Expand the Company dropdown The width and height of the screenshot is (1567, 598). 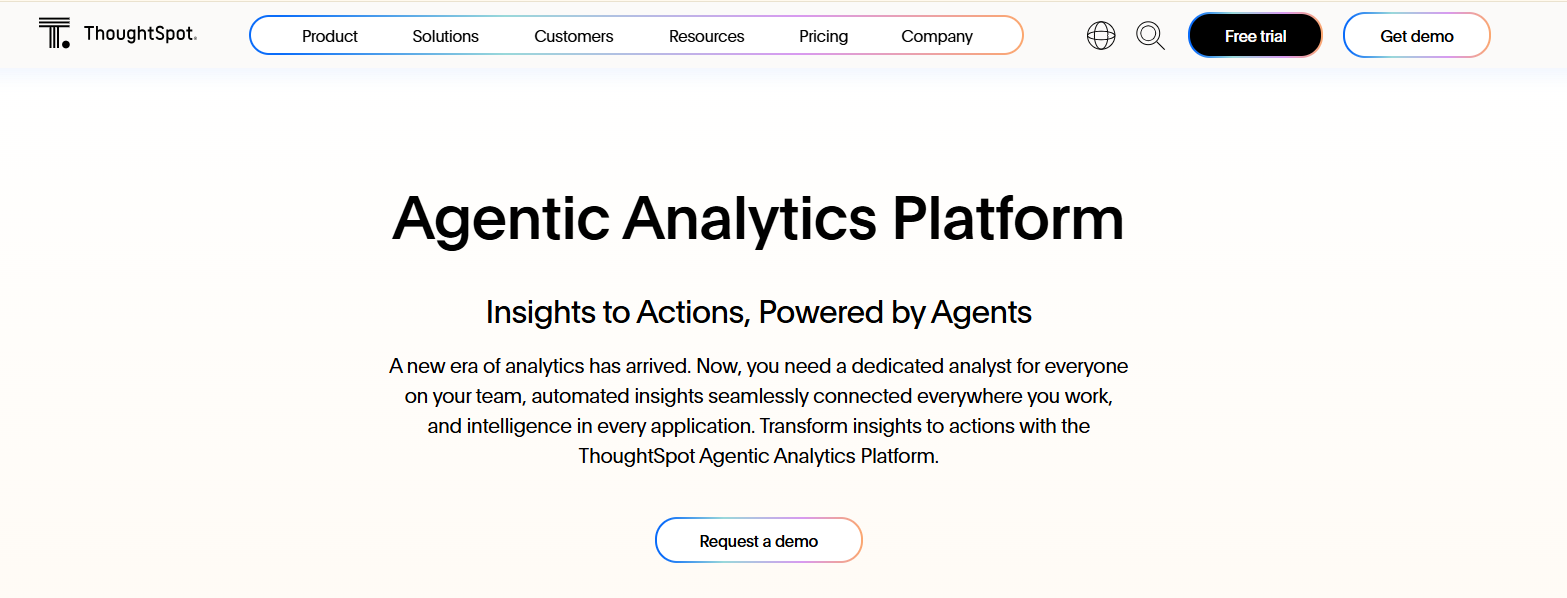(x=936, y=35)
